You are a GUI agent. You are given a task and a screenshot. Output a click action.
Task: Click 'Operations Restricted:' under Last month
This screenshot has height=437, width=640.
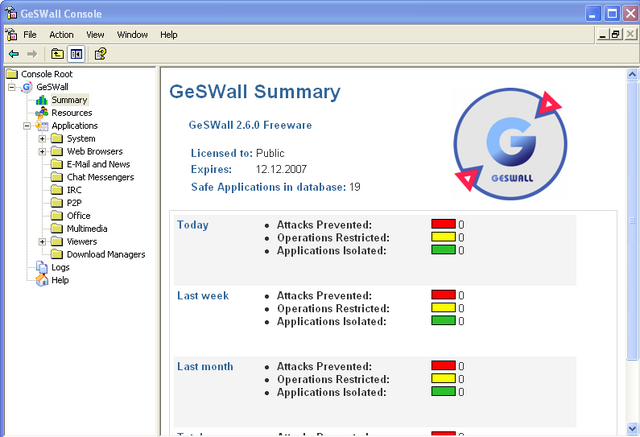[x=333, y=379]
